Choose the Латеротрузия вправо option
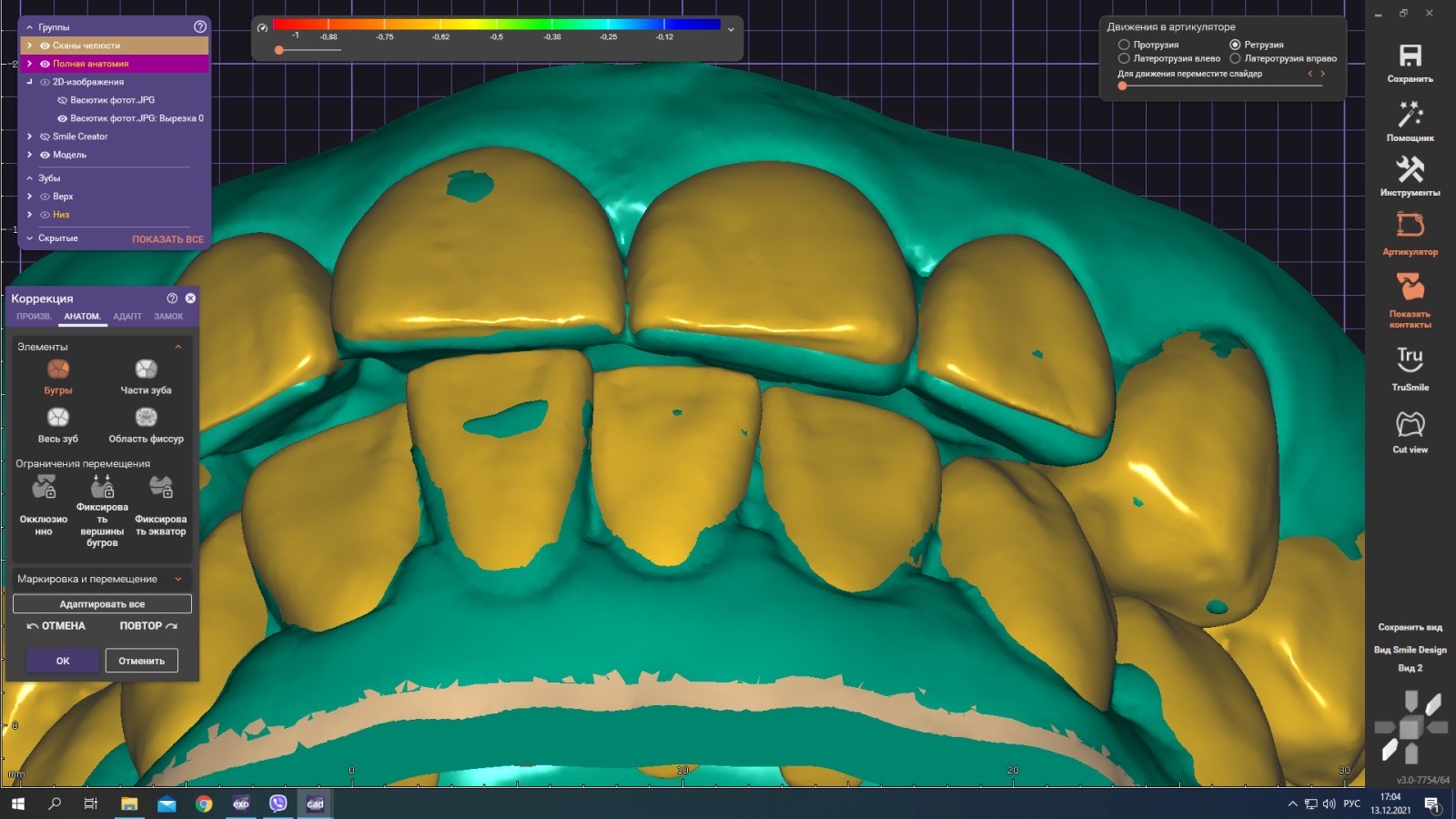Viewport: 1456px width, 819px height. pos(1235,58)
